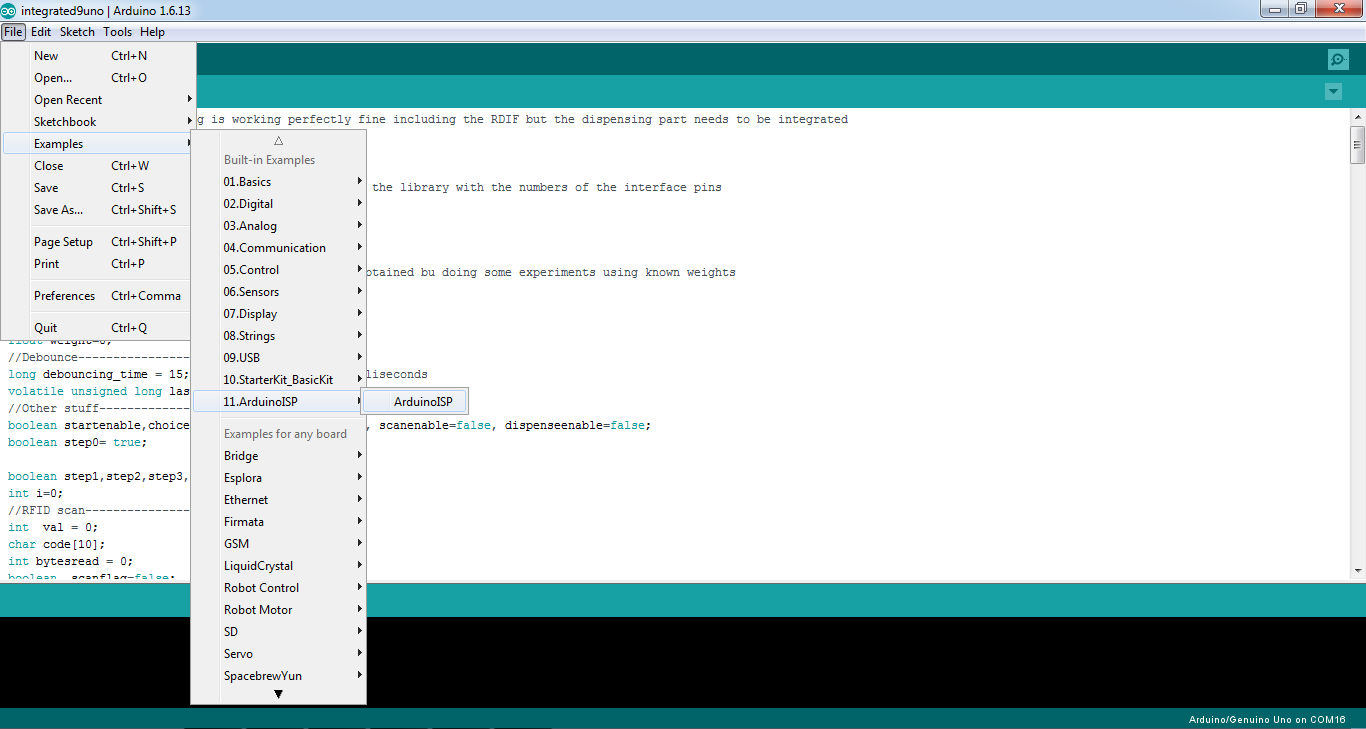Viewport: 1366px width, 729px height.
Task: Expand the 04.Communication examples submenu
Action: point(279,248)
